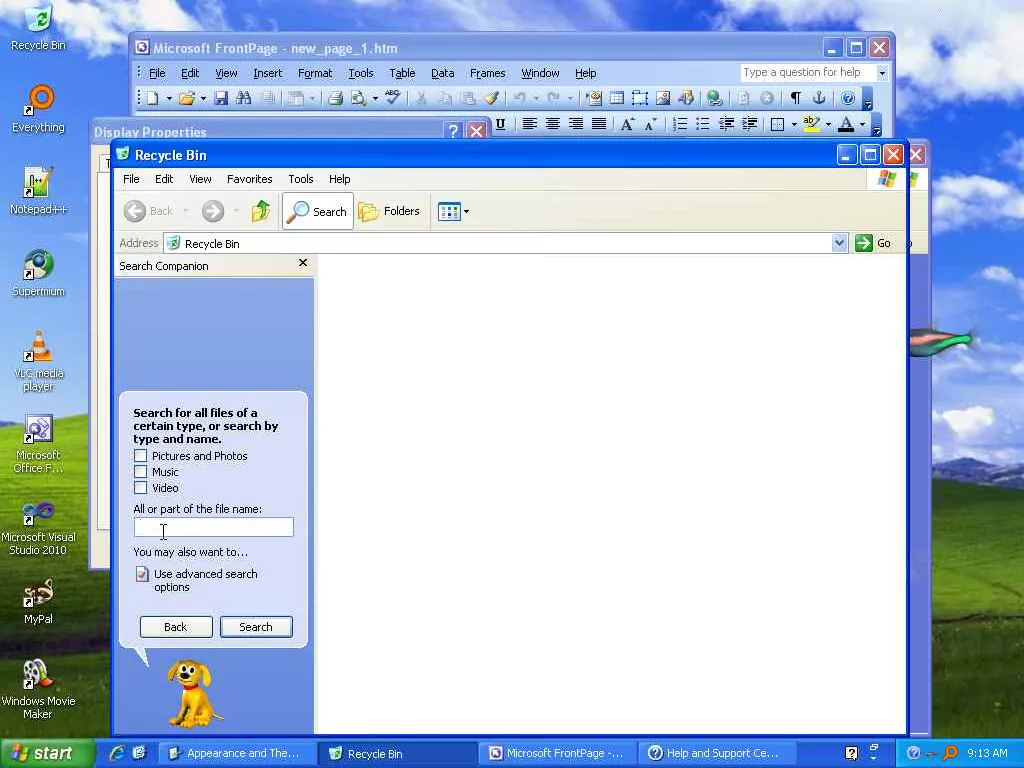
Task: Apply the font color swatch
Action: [x=846, y=124]
